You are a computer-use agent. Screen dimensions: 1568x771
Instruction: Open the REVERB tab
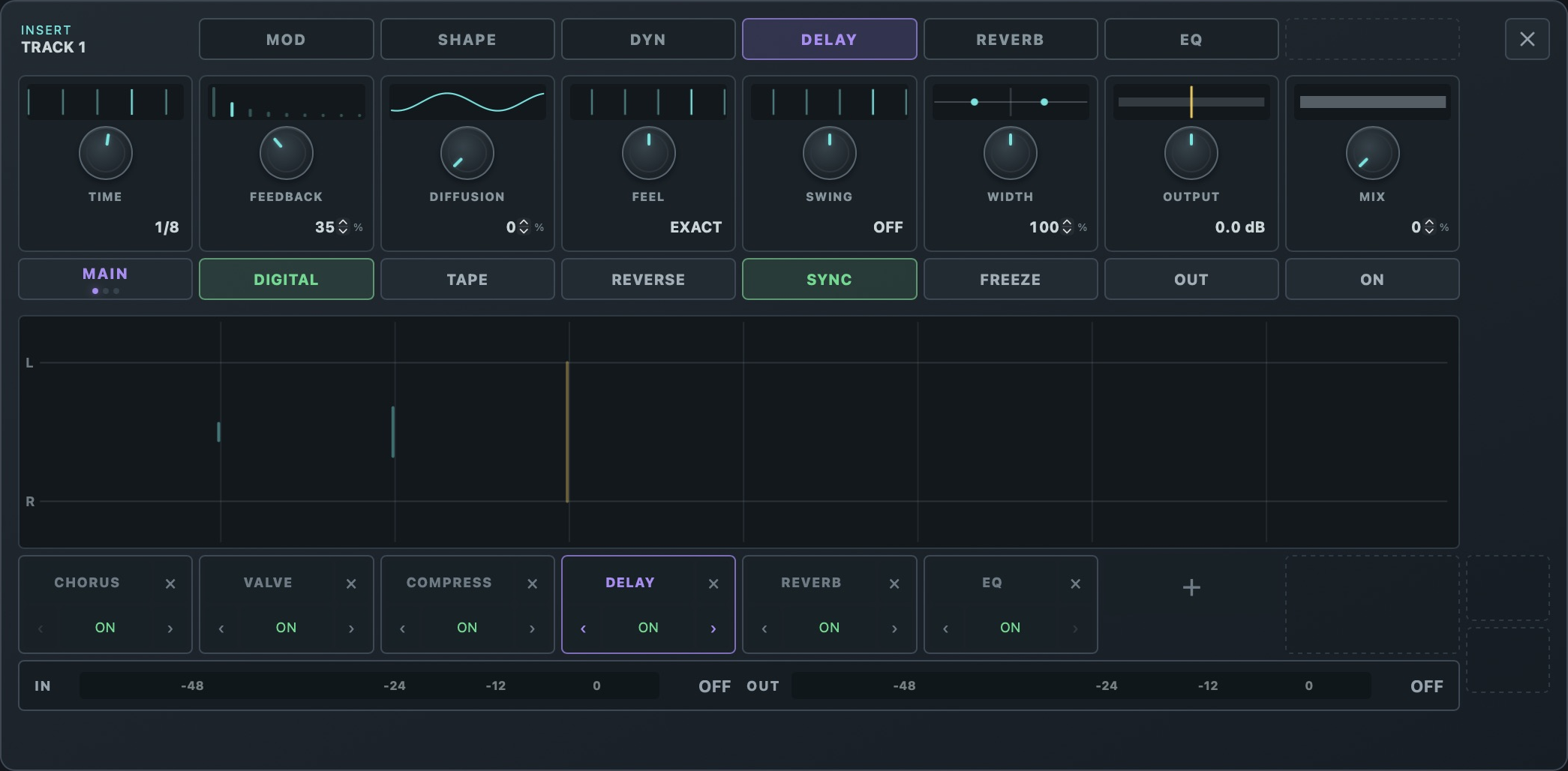tap(1010, 39)
